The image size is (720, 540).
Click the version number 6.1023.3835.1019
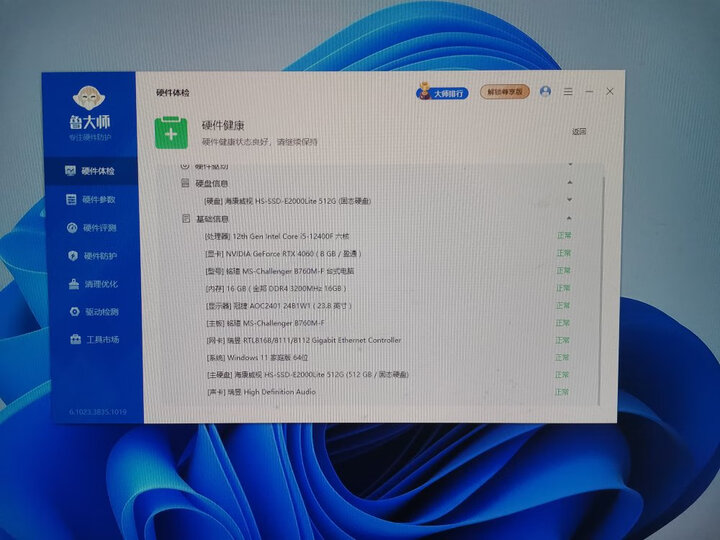tap(98, 412)
